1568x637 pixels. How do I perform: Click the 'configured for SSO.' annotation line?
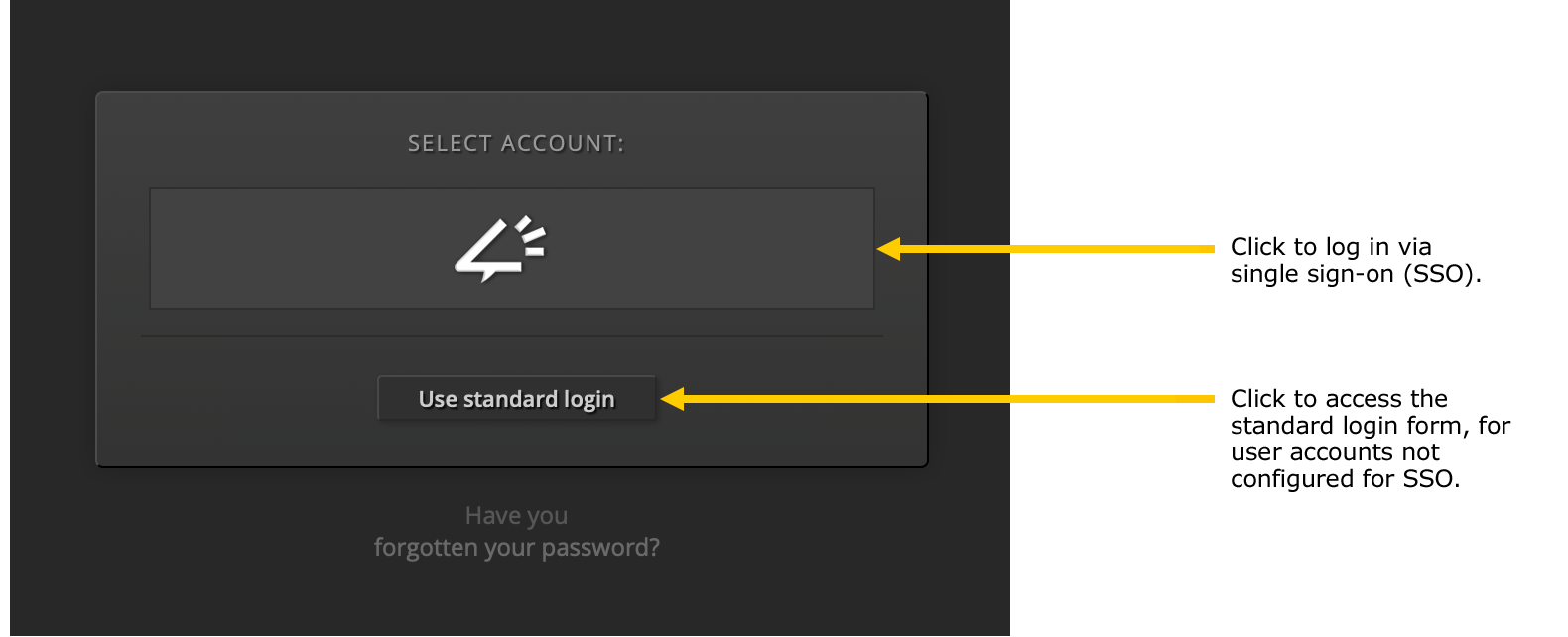tap(1345, 479)
